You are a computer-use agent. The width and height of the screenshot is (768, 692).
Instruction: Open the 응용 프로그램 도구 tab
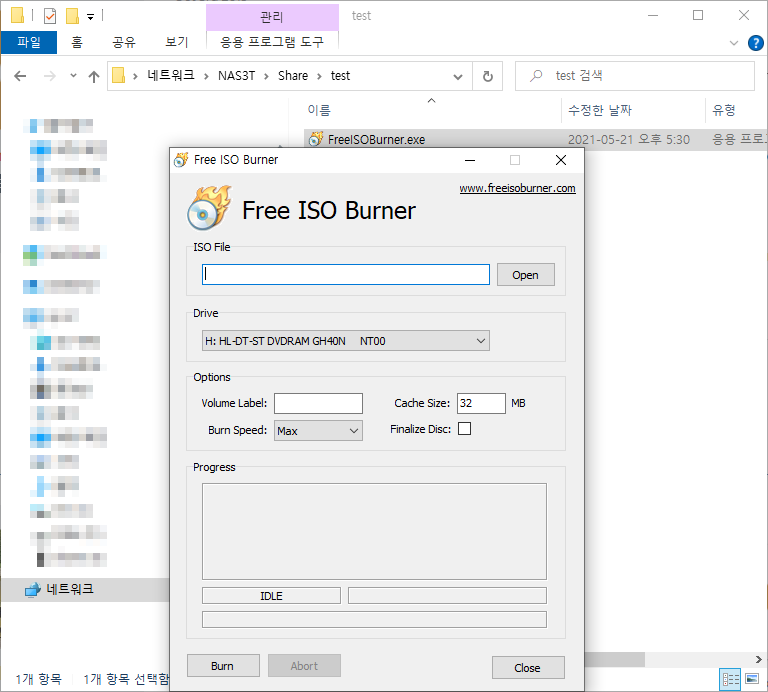(272, 42)
